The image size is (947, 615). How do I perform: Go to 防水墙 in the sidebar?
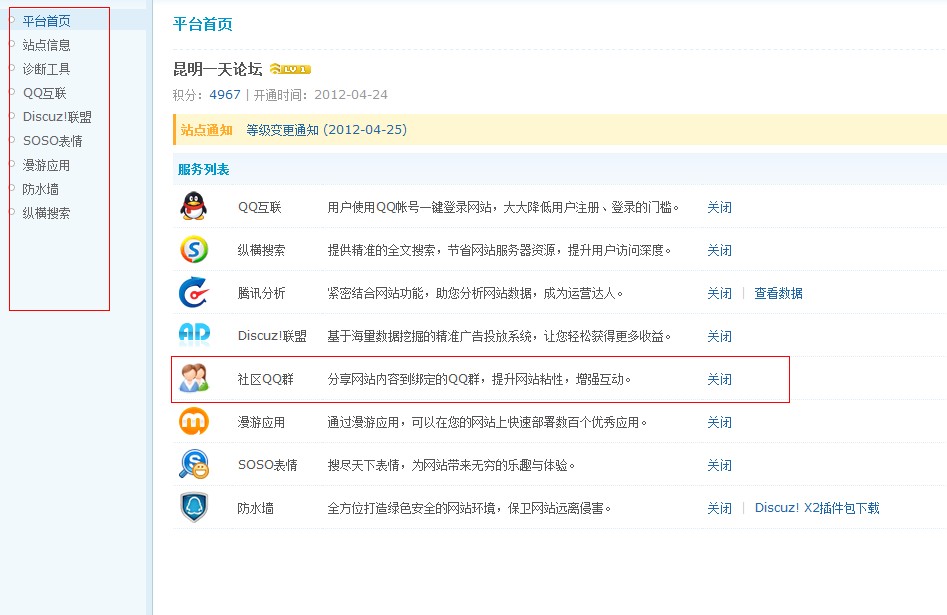40,189
